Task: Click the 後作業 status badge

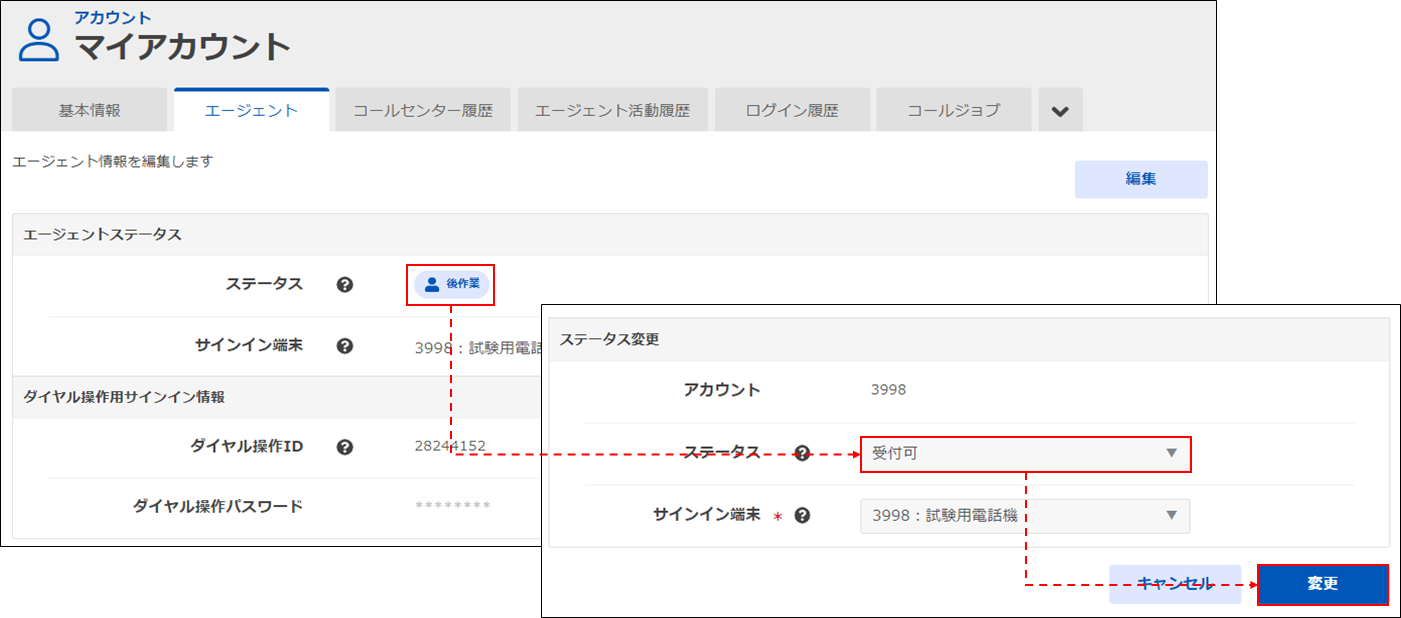Action: (451, 284)
